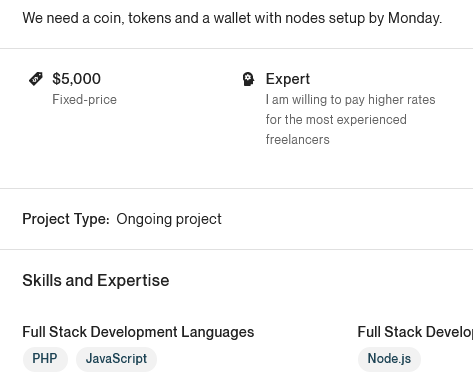This screenshot has width=473, height=384.
Task: Click the Expert experience level heading
Action: [288, 79]
